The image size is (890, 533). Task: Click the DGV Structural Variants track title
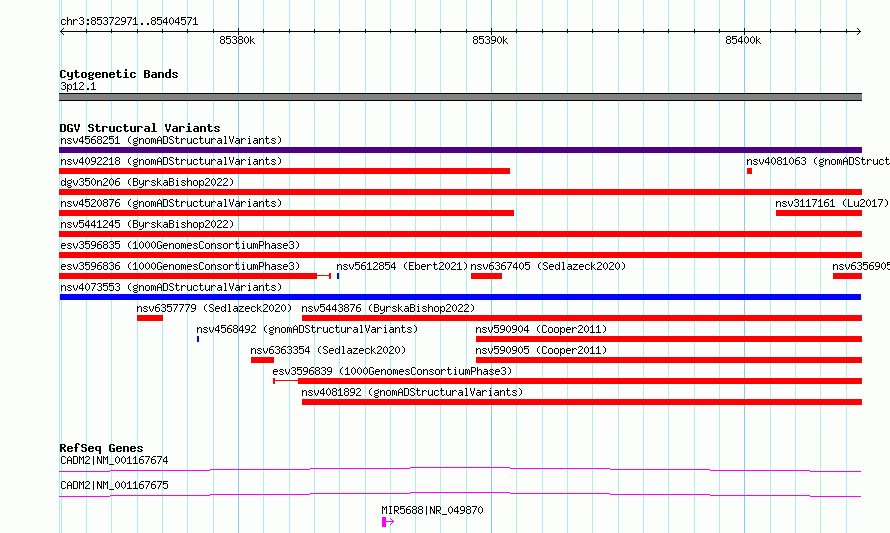coord(140,128)
